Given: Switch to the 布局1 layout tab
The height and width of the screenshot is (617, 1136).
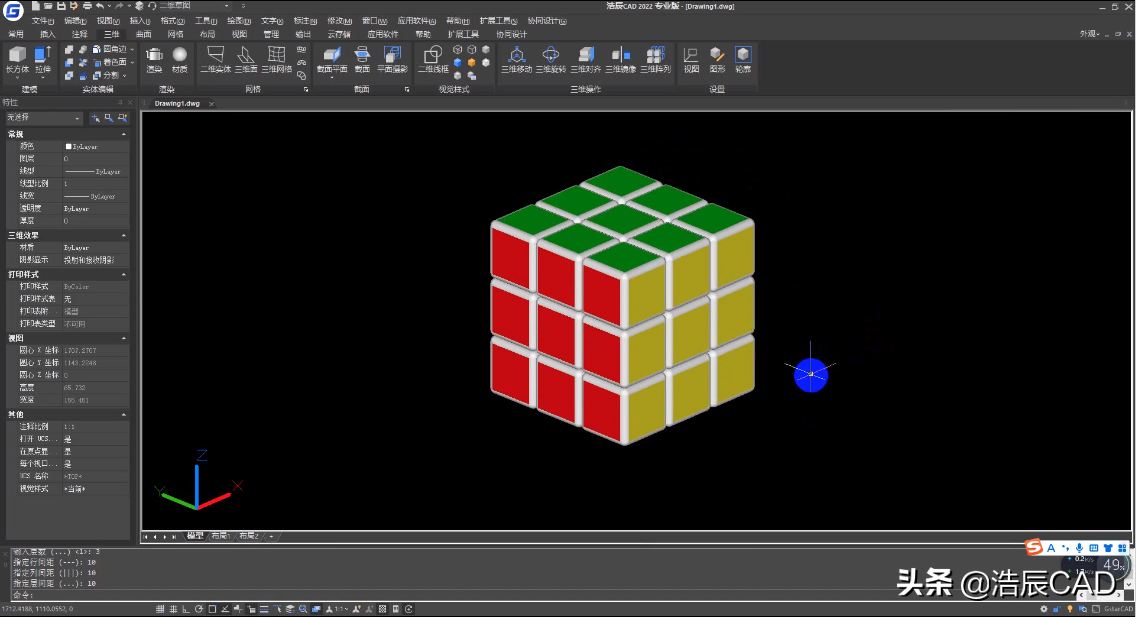Looking at the screenshot, I should tap(220, 536).
